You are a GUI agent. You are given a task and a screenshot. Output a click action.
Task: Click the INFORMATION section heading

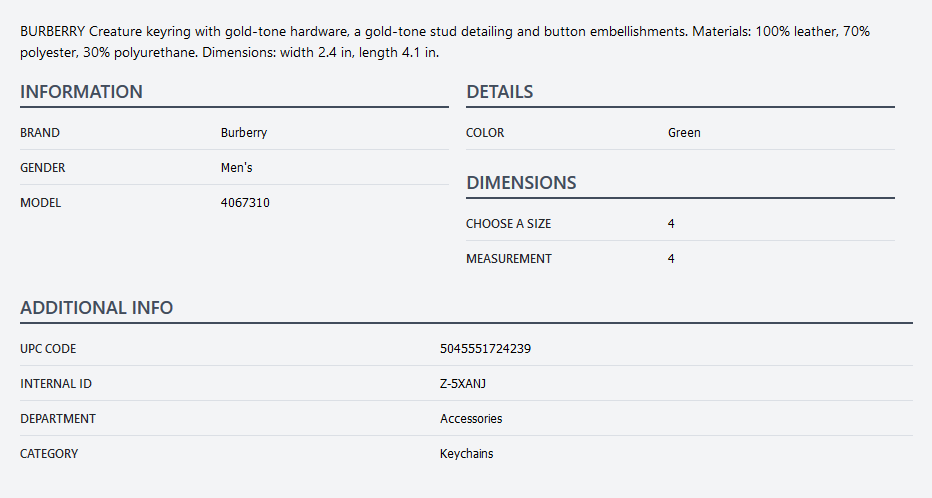point(81,92)
